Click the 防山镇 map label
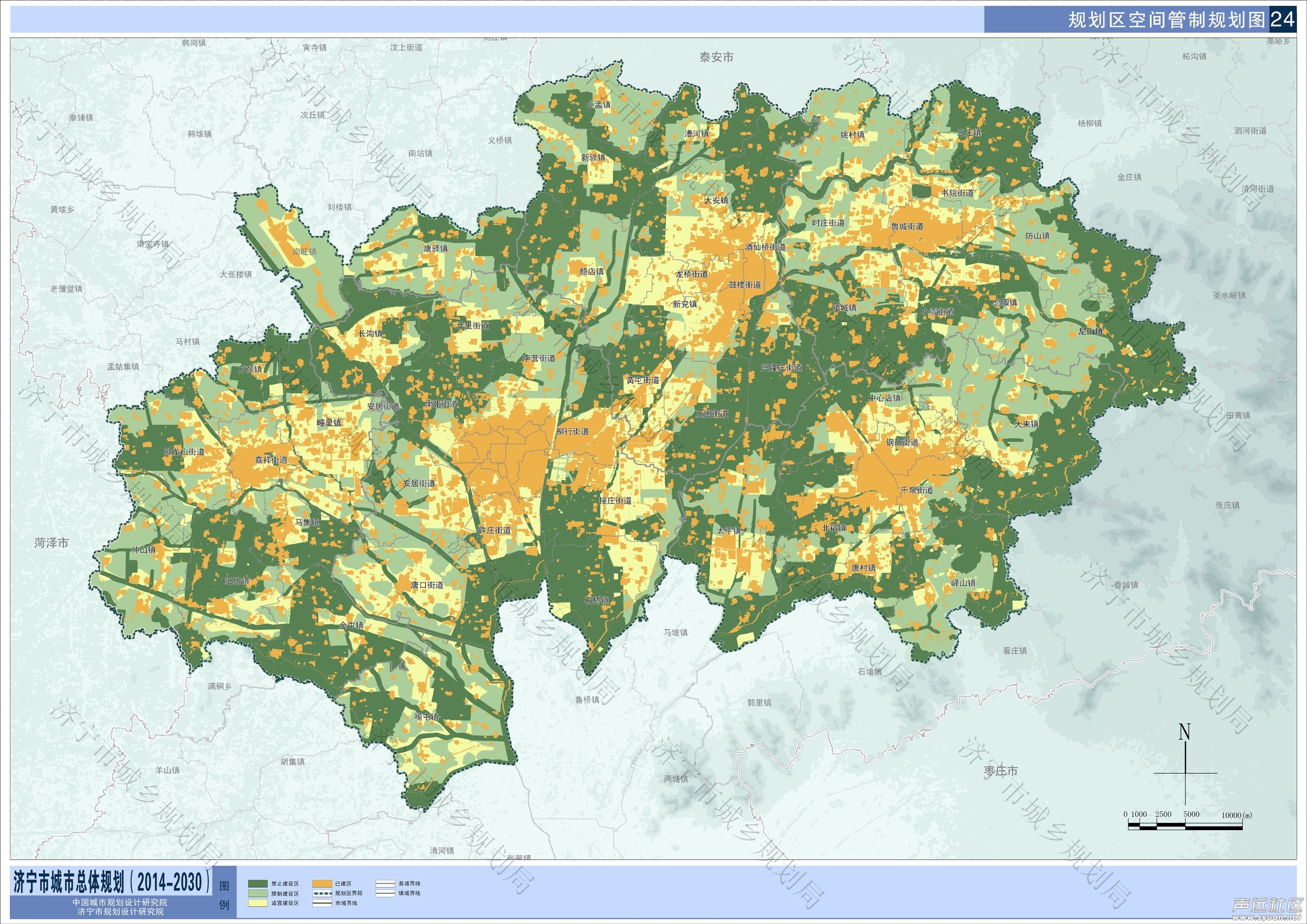1307x924 pixels. [1037, 235]
